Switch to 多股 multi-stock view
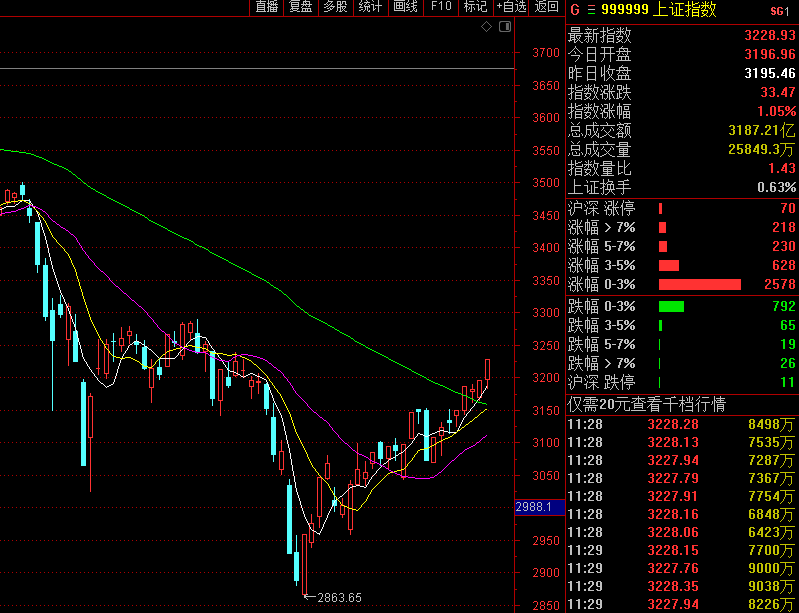Image resolution: width=799 pixels, height=613 pixels. tap(335, 7)
